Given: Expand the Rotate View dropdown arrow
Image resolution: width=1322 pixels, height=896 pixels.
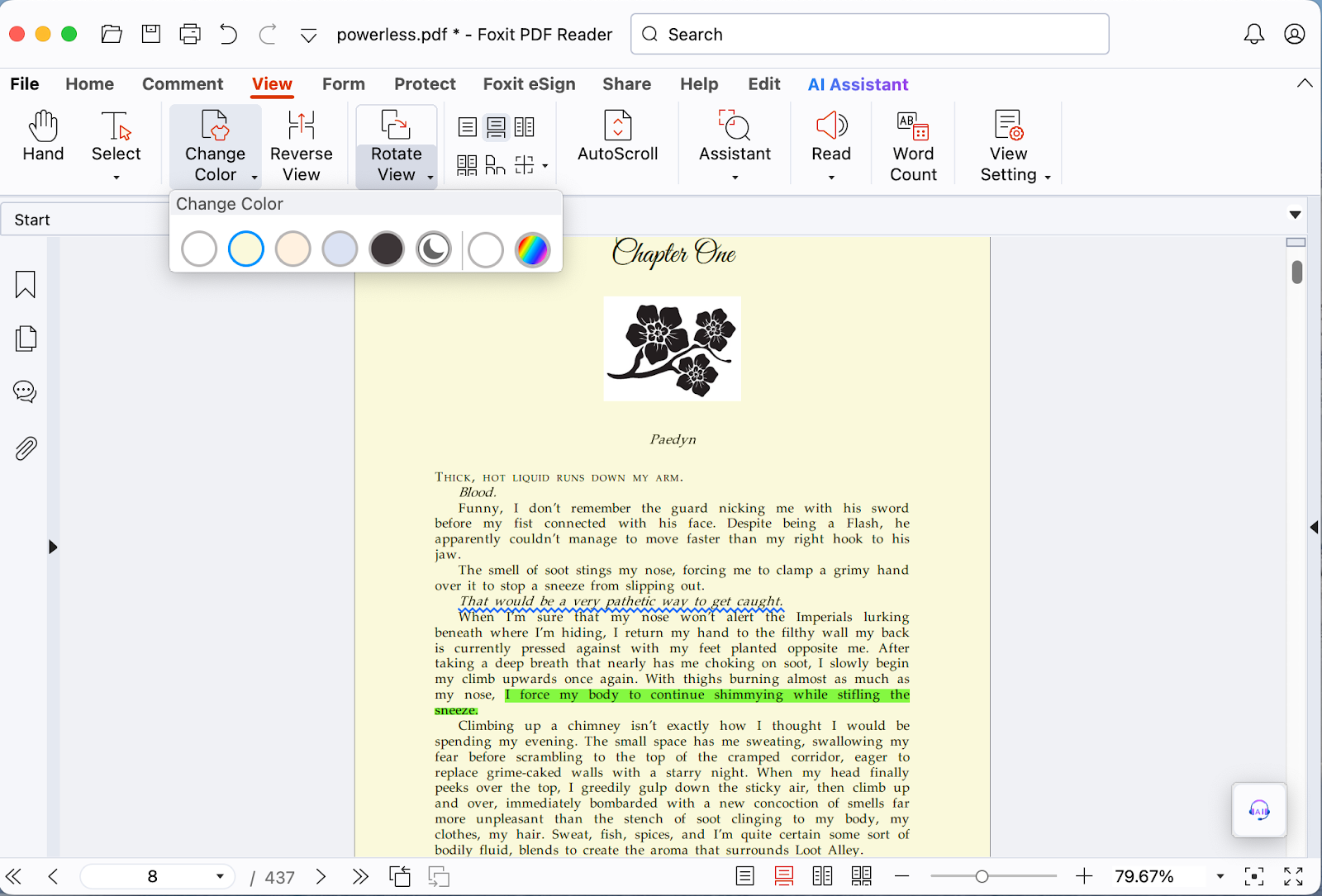Looking at the screenshot, I should coord(430,177).
